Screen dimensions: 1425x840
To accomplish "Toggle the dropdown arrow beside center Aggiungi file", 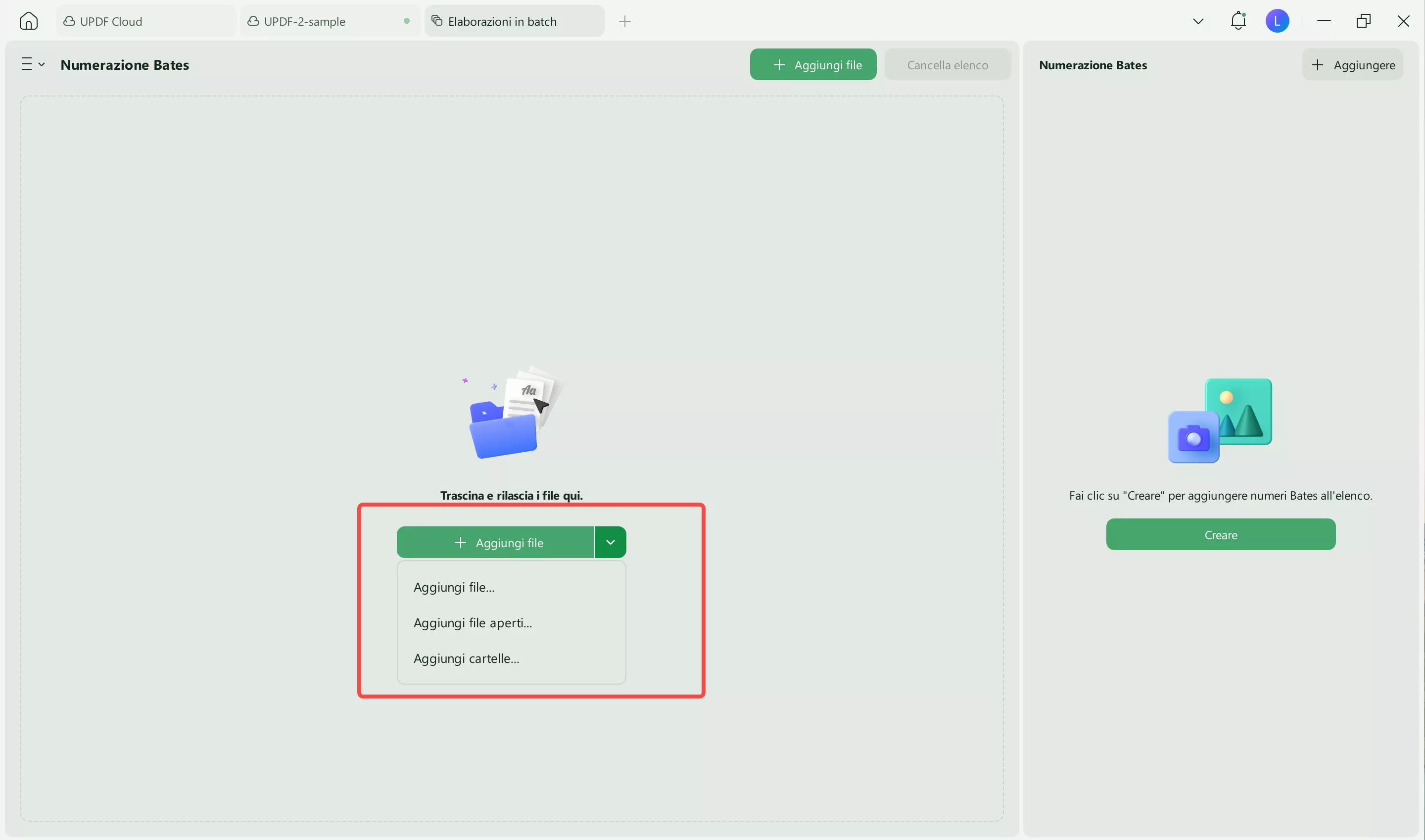I will pyautogui.click(x=610, y=542).
